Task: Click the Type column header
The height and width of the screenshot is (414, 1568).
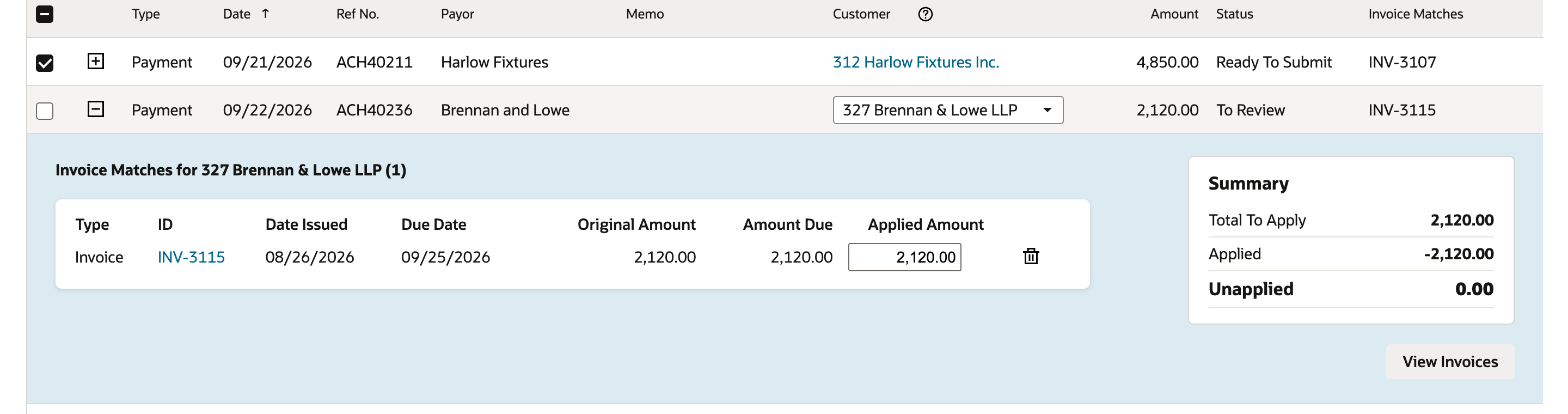Action: coord(145,14)
